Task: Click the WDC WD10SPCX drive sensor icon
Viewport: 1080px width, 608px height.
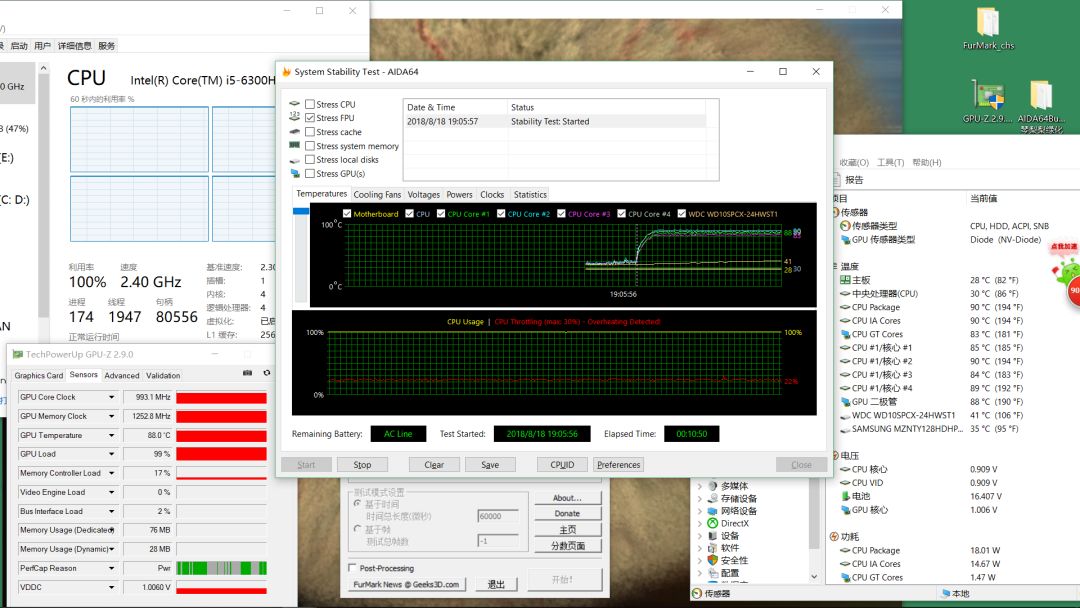Action: pos(845,416)
